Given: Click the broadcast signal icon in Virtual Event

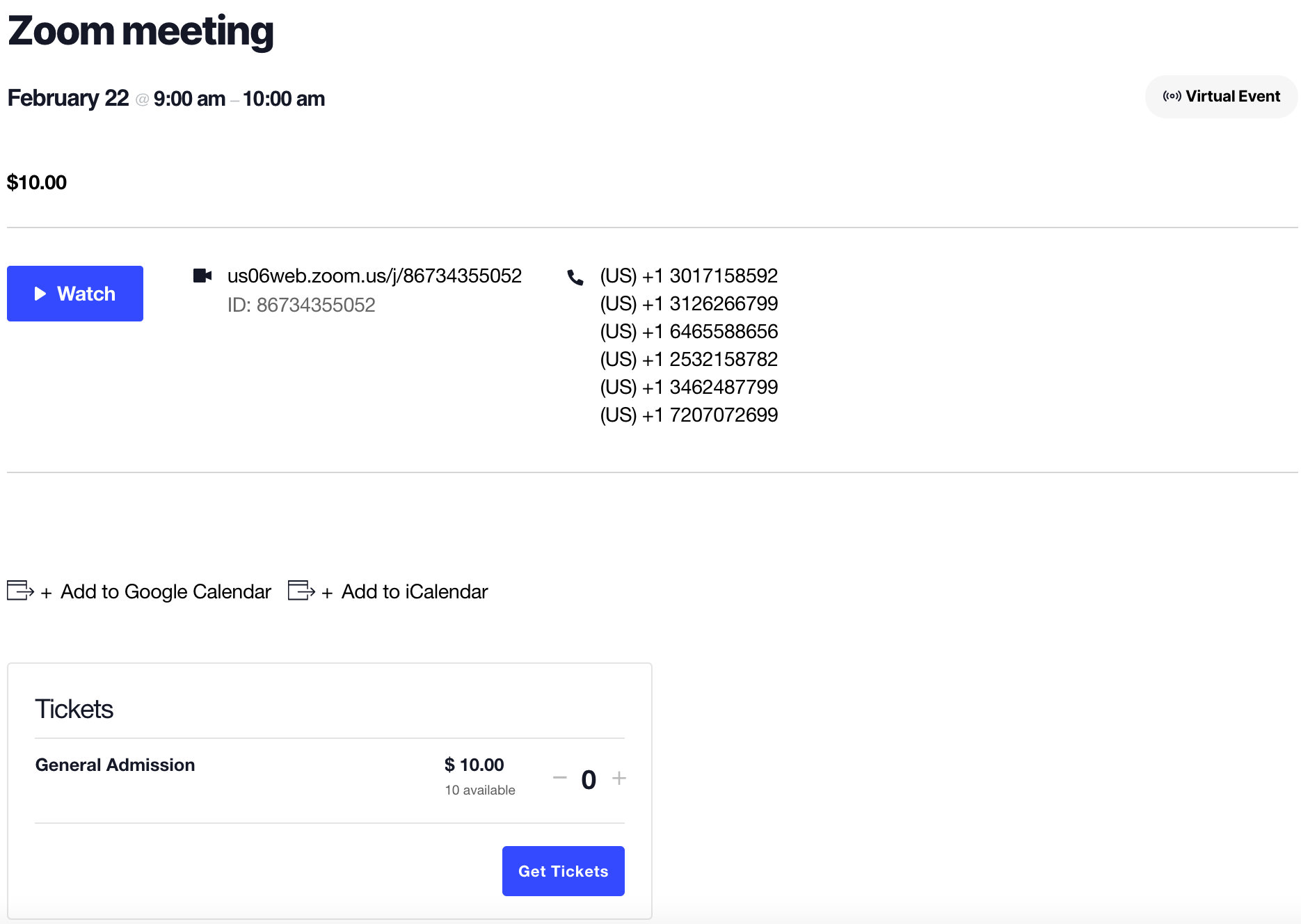Looking at the screenshot, I should 1172,97.
